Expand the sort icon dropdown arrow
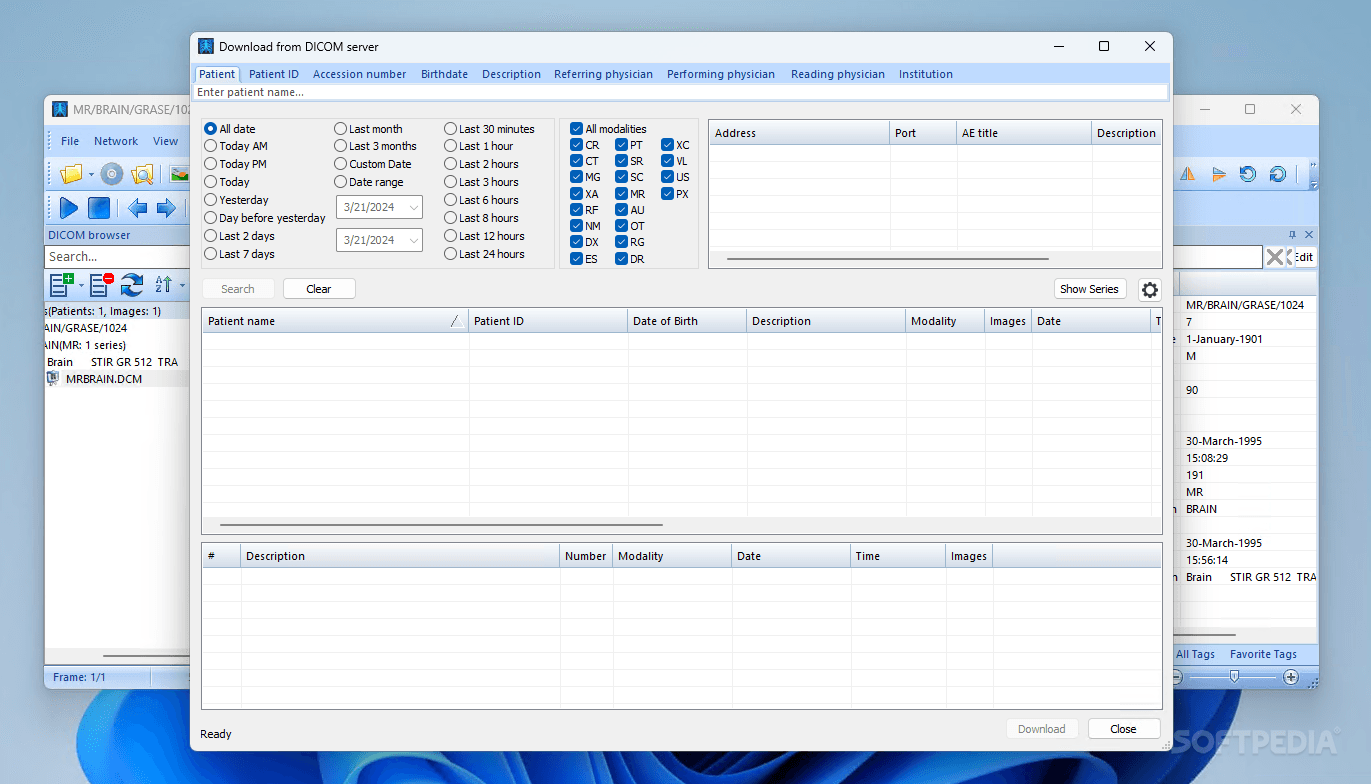Screen dimensions: 1371x784 (182, 286)
